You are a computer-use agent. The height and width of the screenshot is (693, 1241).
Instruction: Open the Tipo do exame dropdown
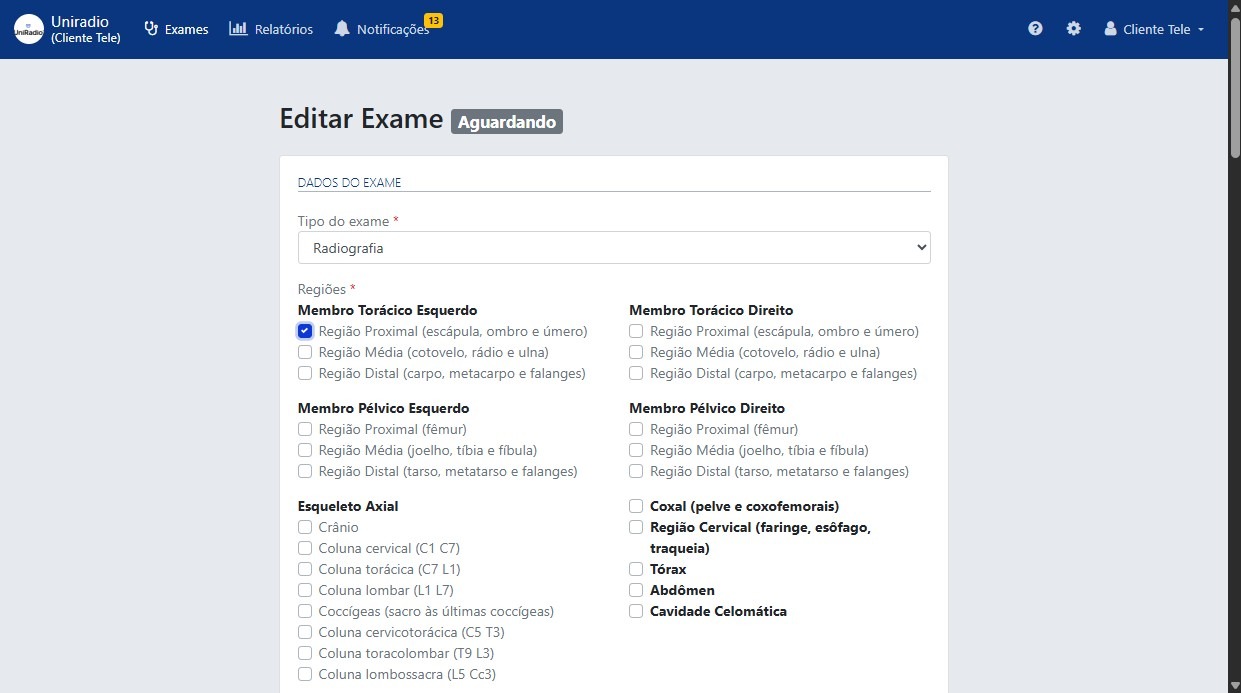[614, 248]
